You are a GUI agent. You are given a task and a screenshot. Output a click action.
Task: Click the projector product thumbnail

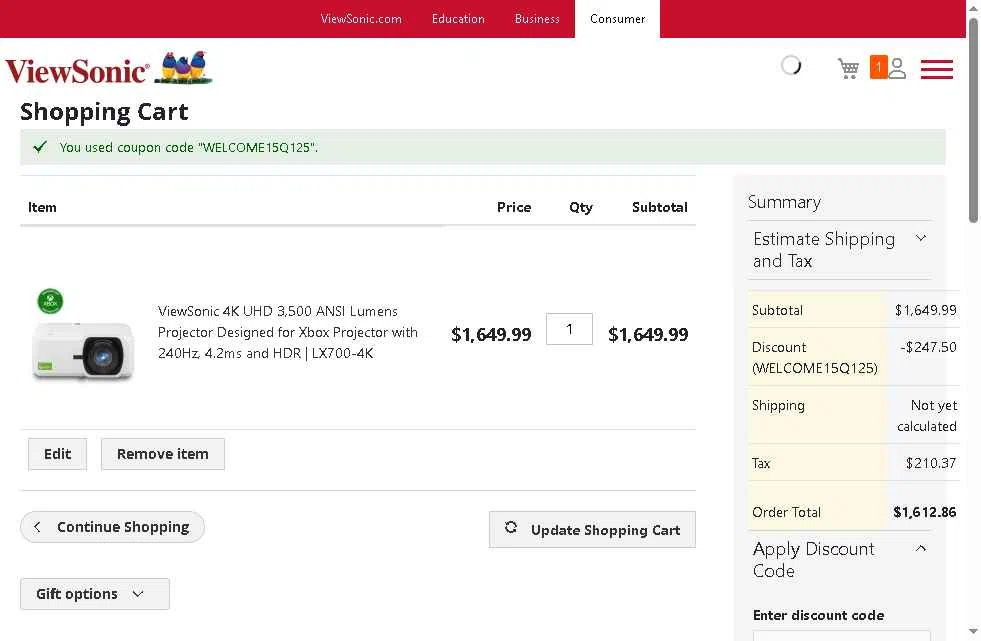[83, 335]
